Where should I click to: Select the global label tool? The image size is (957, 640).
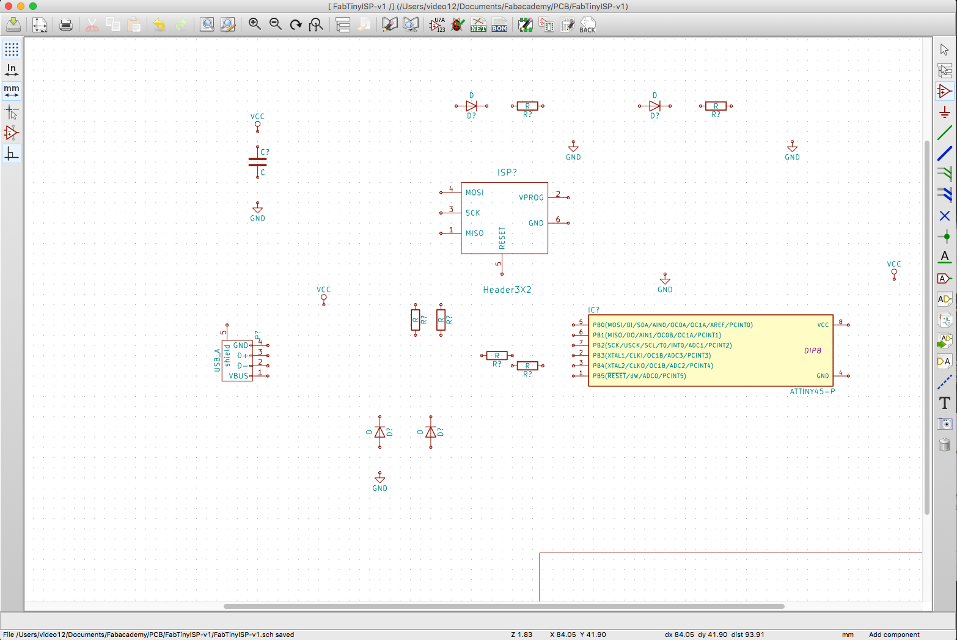(945, 278)
